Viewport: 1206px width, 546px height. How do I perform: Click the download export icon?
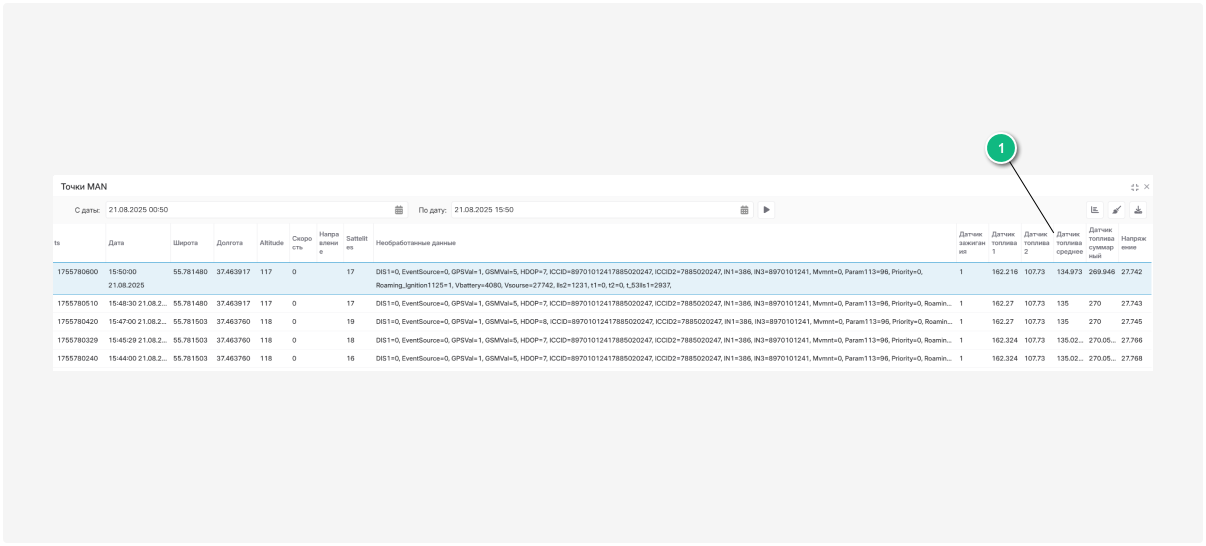[1138, 210]
